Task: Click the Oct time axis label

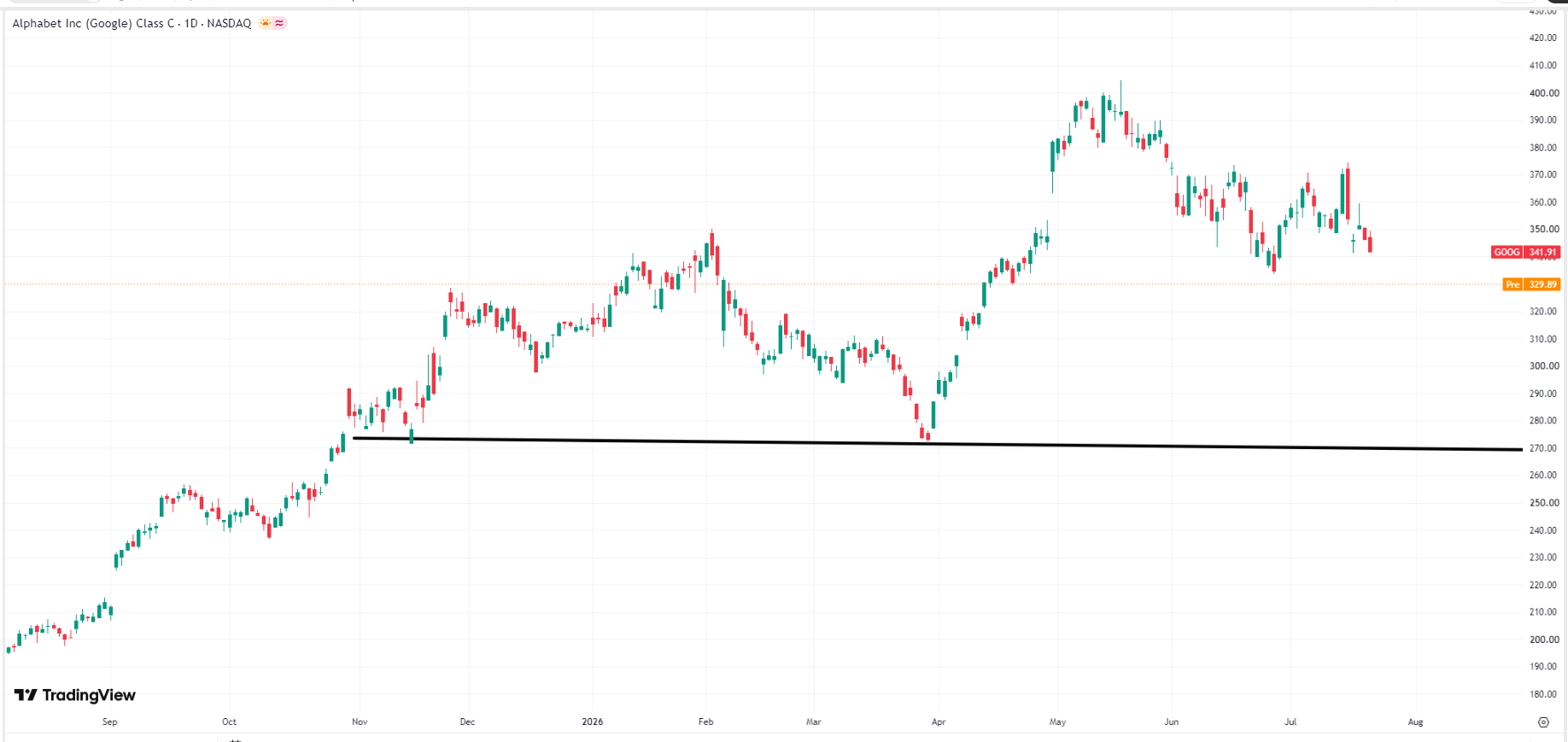Action: tap(229, 722)
